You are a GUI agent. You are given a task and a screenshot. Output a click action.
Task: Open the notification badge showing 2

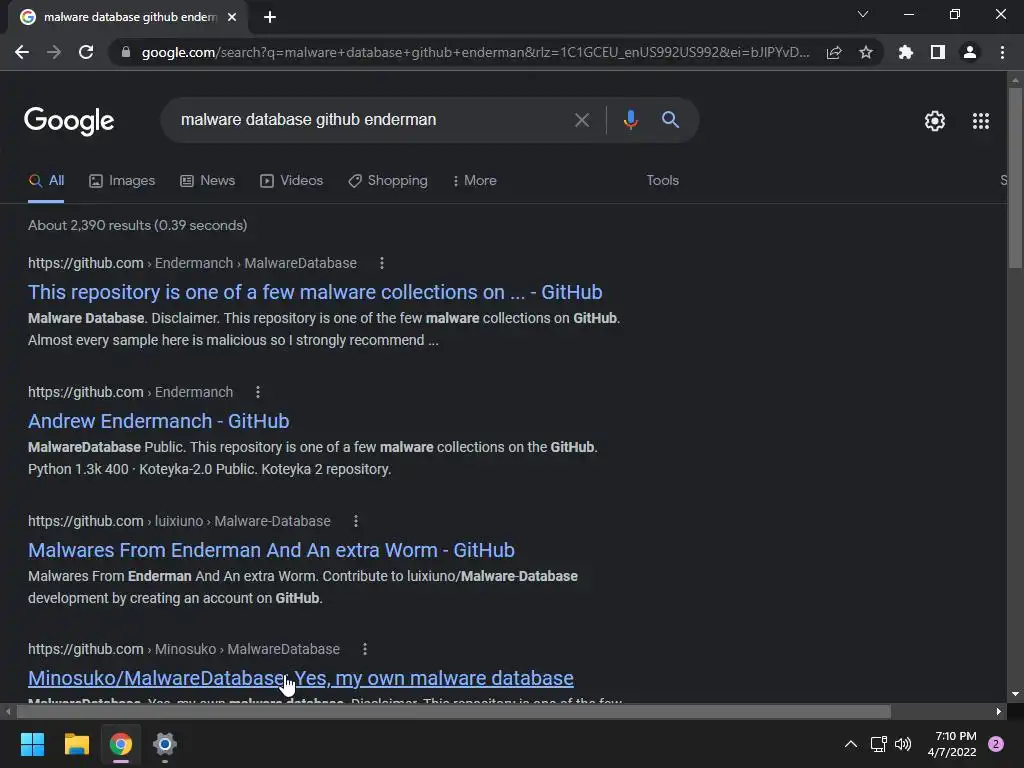pos(995,744)
